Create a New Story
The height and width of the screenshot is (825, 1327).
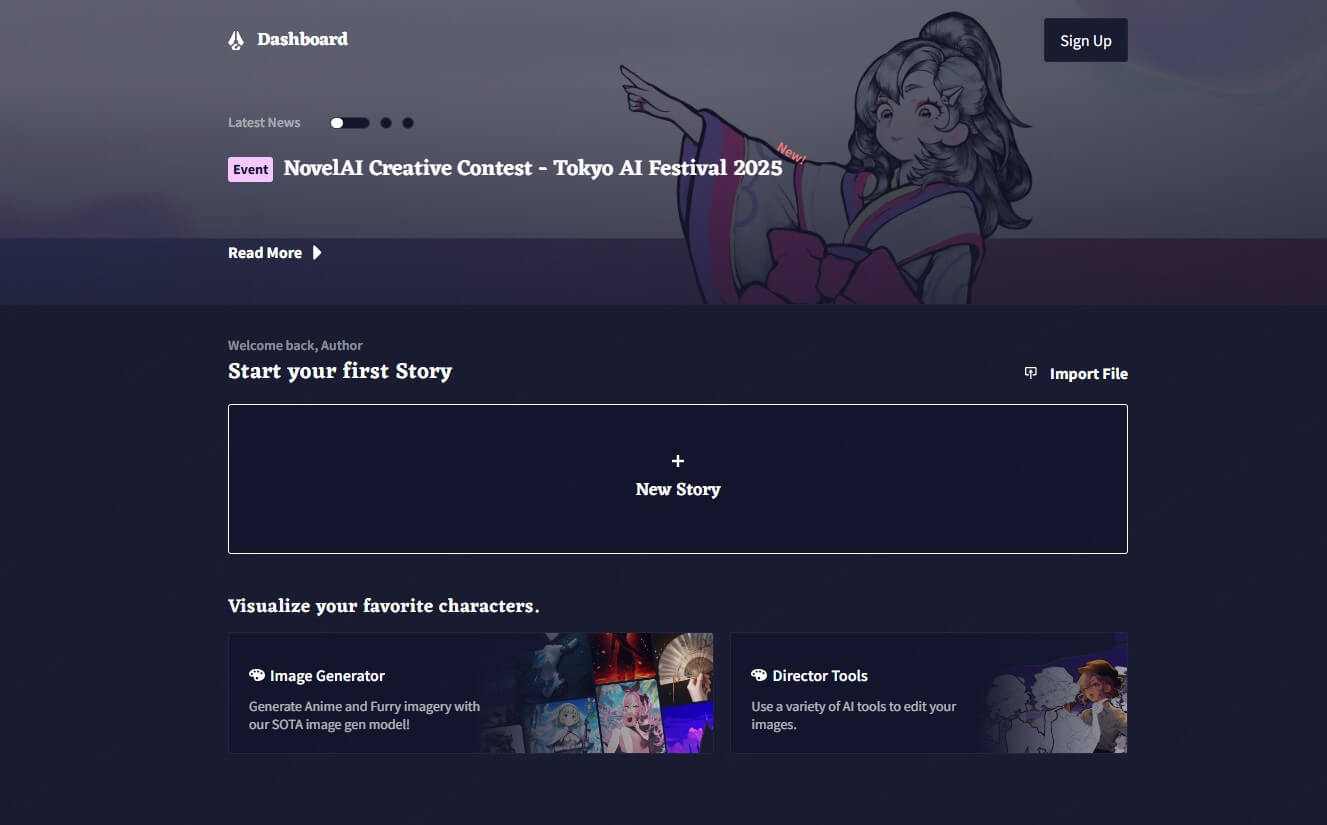pyautogui.click(x=678, y=479)
